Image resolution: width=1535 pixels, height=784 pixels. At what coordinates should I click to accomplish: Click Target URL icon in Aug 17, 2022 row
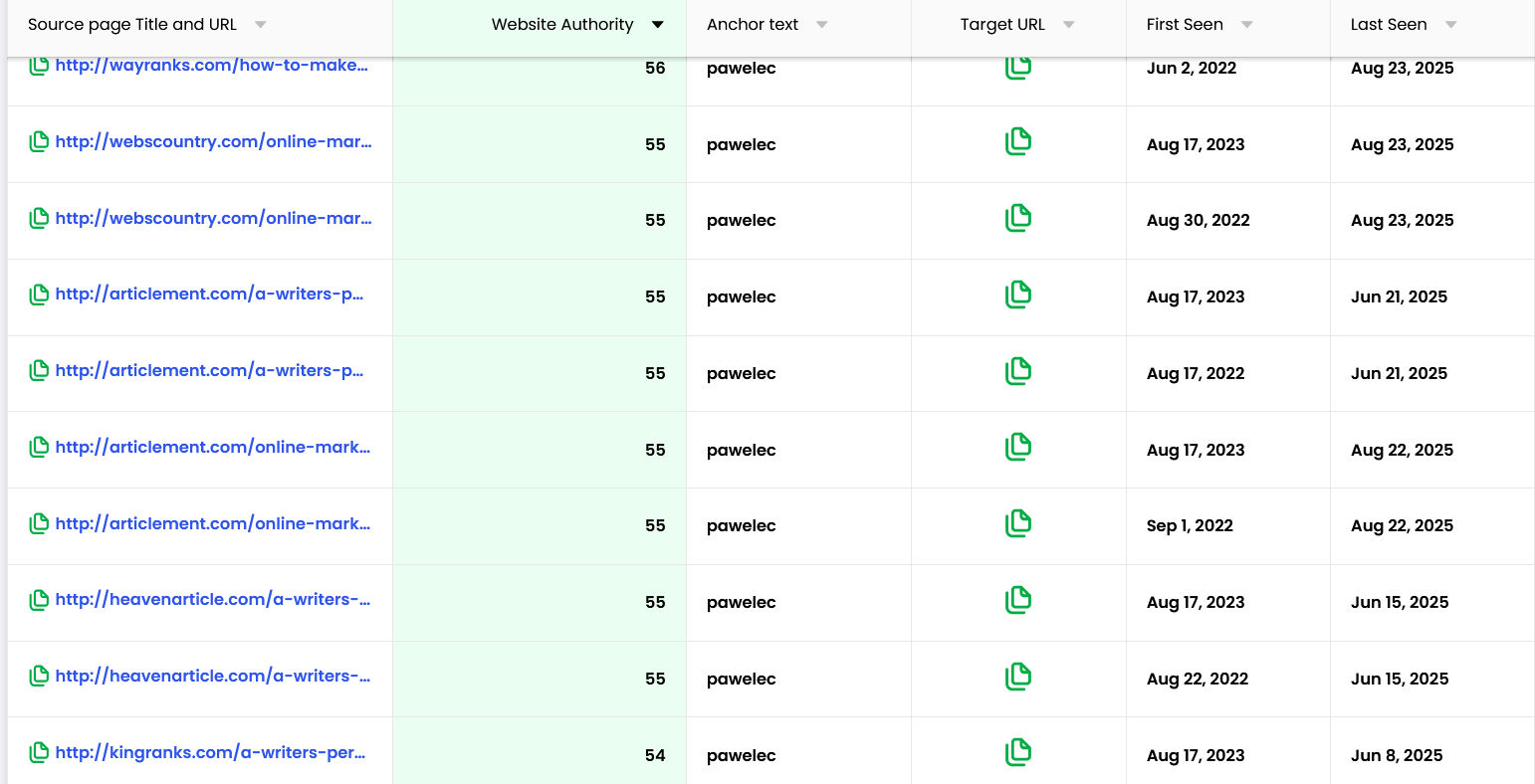click(x=1017, y=371)
